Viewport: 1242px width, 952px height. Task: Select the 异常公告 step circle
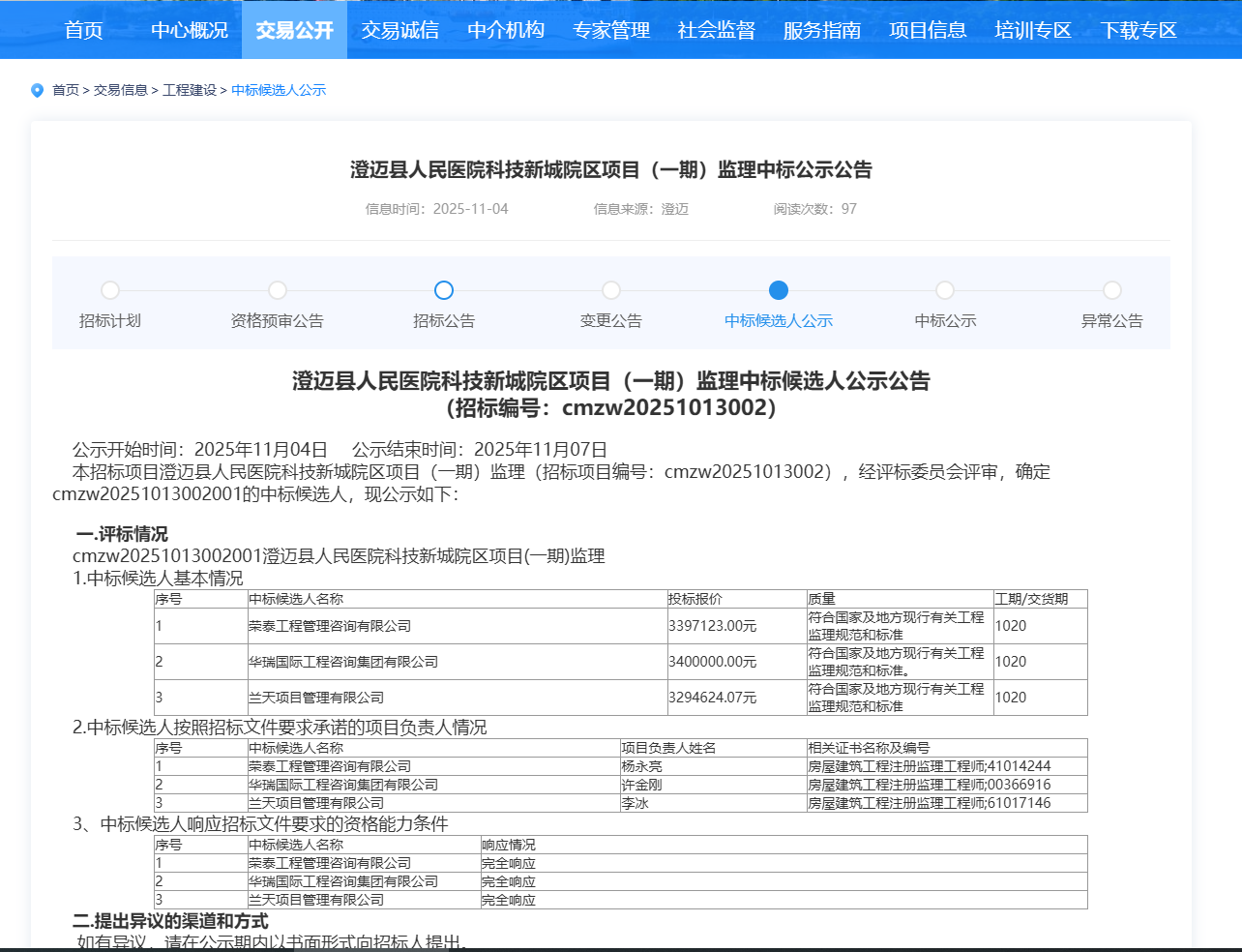pos(1112,290)
